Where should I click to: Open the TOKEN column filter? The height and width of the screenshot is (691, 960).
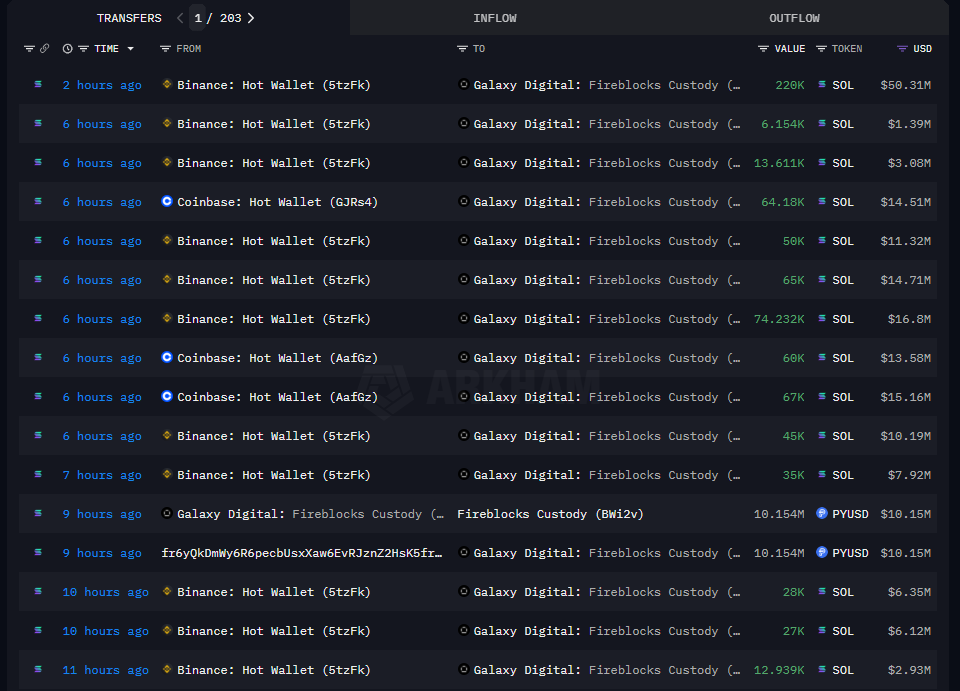[821, 49]
